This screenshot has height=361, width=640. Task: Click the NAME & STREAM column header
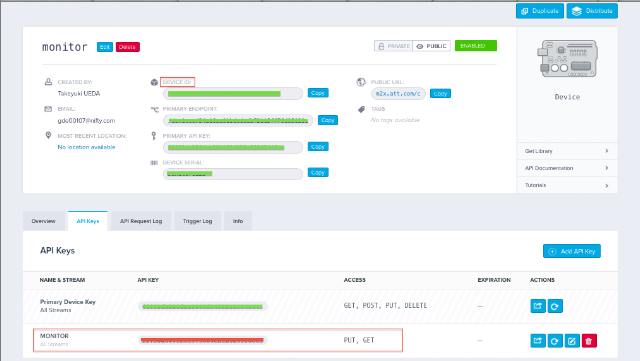(x=62, y=280)
